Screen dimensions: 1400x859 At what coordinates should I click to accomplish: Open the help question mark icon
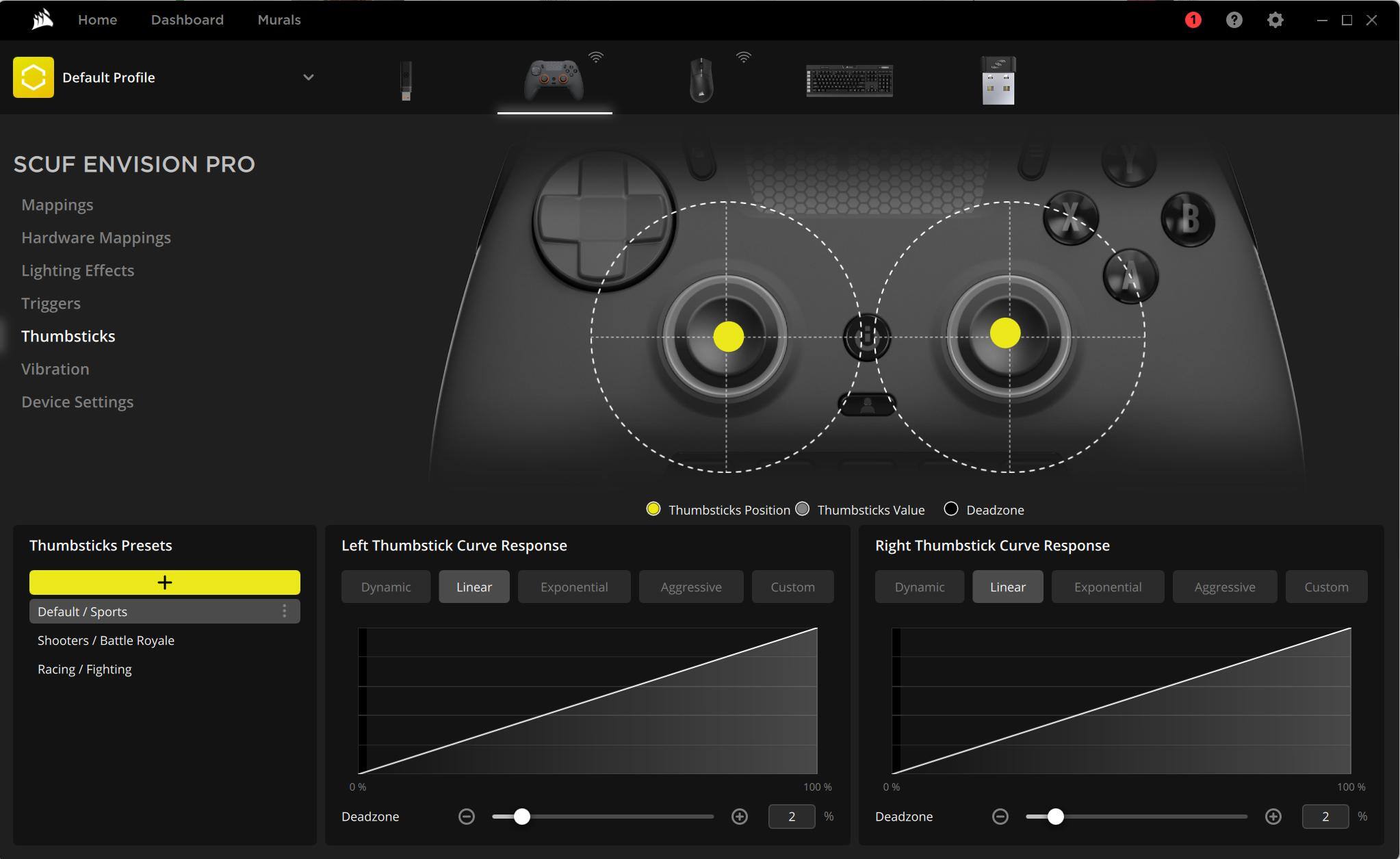tap(1234, 20)
